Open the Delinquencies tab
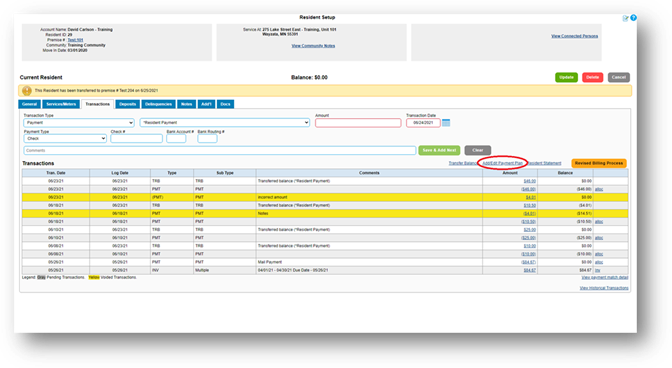Image resolution: width=672 pixels, height=368 pixels. point(158,104)
